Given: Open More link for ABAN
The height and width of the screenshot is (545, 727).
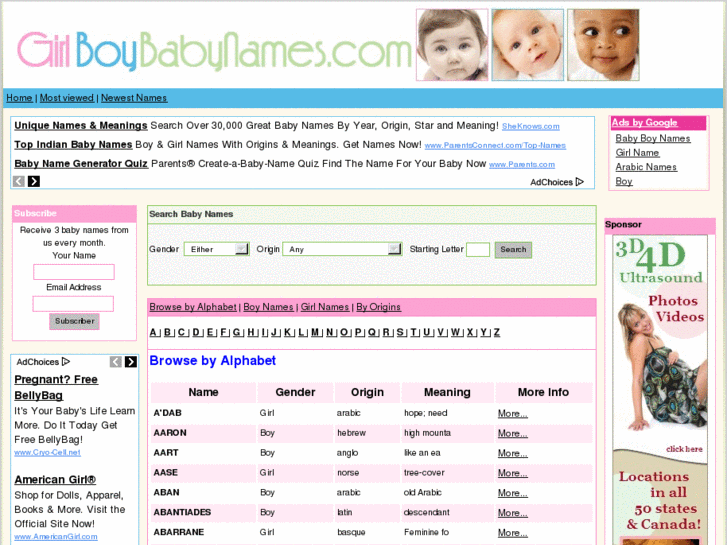Looking at the screenshot, I should click(512, 493).
